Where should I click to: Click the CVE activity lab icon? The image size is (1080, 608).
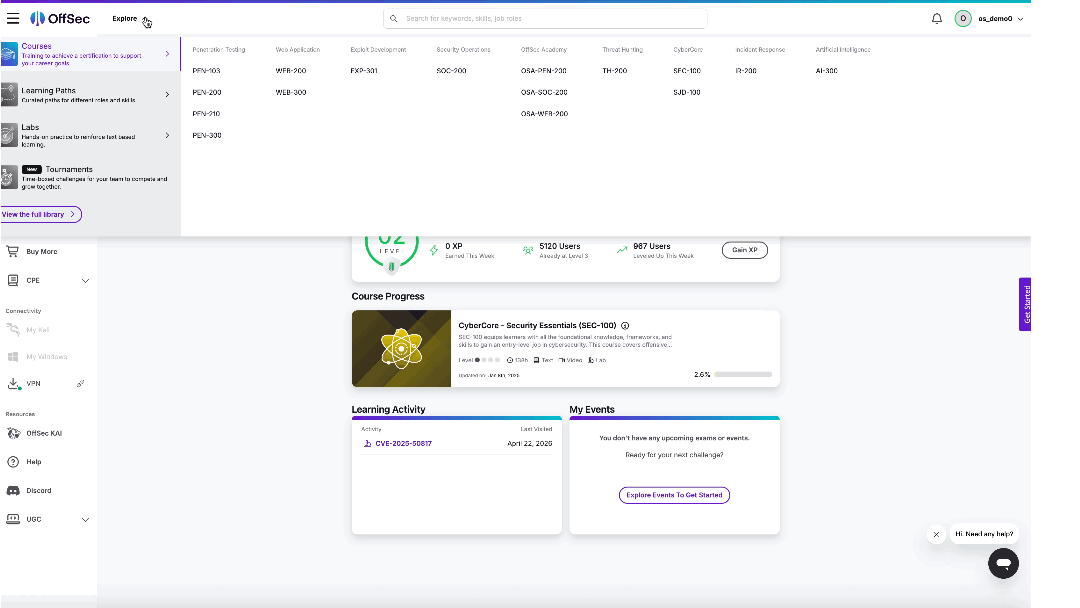tap(367, 443)
